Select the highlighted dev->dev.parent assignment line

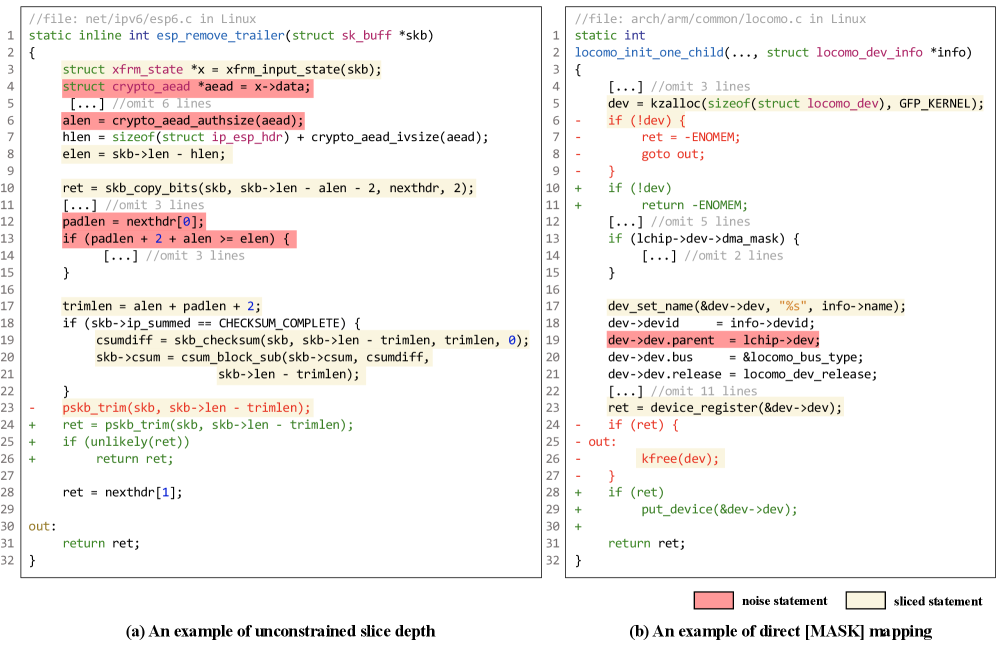(713, 340)
